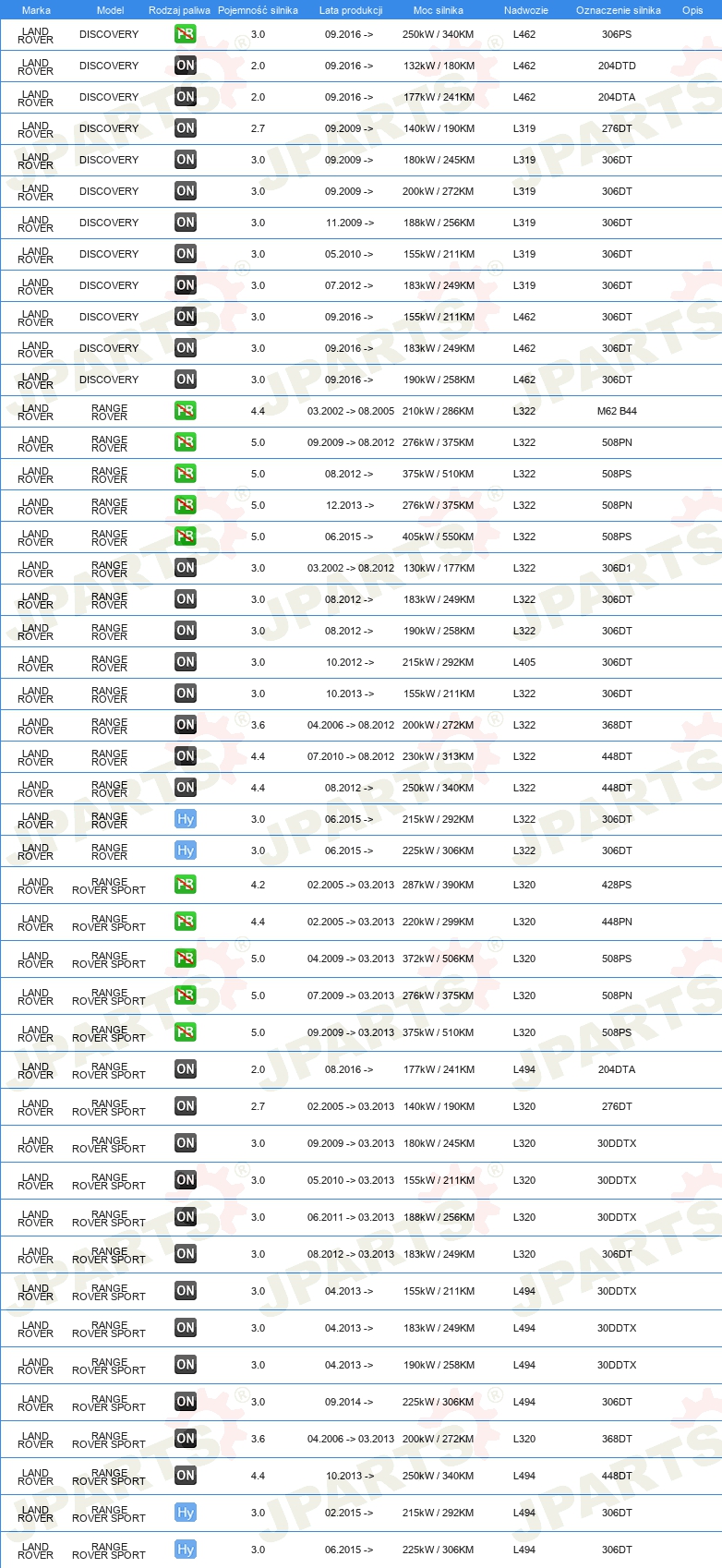
Task: Click the Nadwozie column header
Action: click(x=525, y=10)
